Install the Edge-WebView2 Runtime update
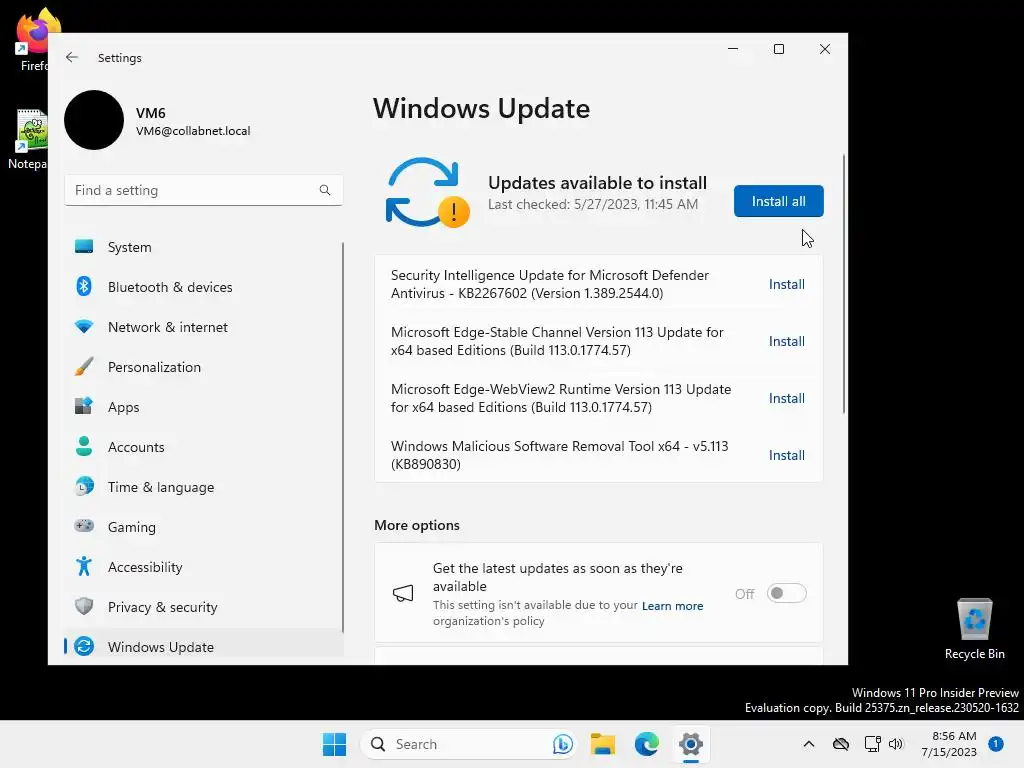 pos(786,398)
